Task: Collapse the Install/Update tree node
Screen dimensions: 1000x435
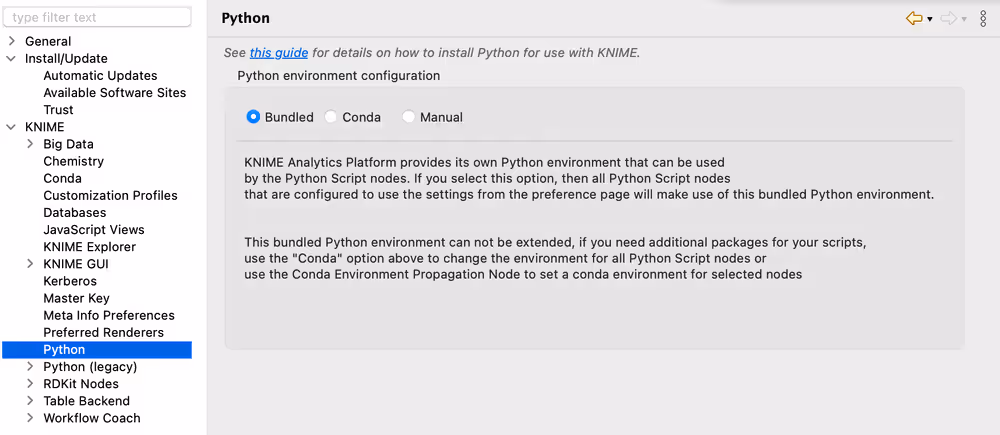Action: click(x=12, y=58)
